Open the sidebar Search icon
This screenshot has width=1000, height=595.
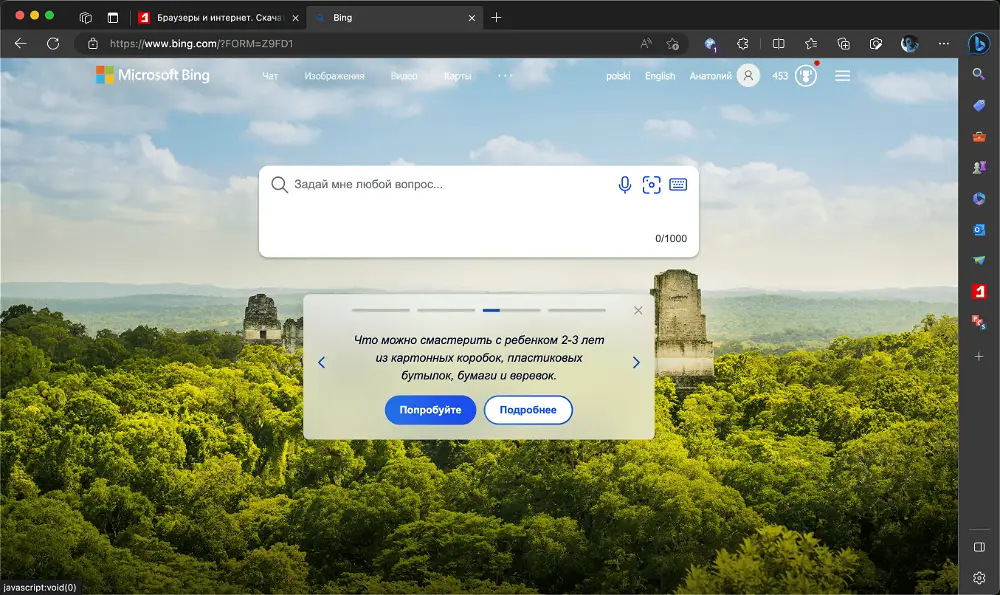979,74
